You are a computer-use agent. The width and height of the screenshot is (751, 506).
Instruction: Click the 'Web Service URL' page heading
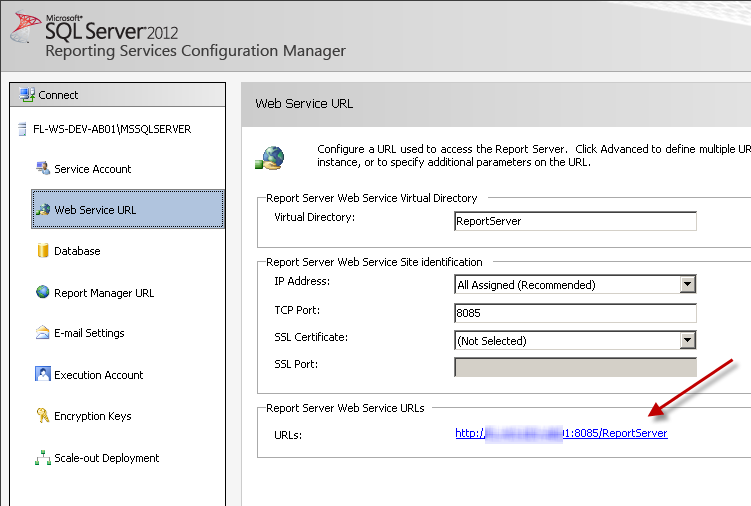pos(304,104)
